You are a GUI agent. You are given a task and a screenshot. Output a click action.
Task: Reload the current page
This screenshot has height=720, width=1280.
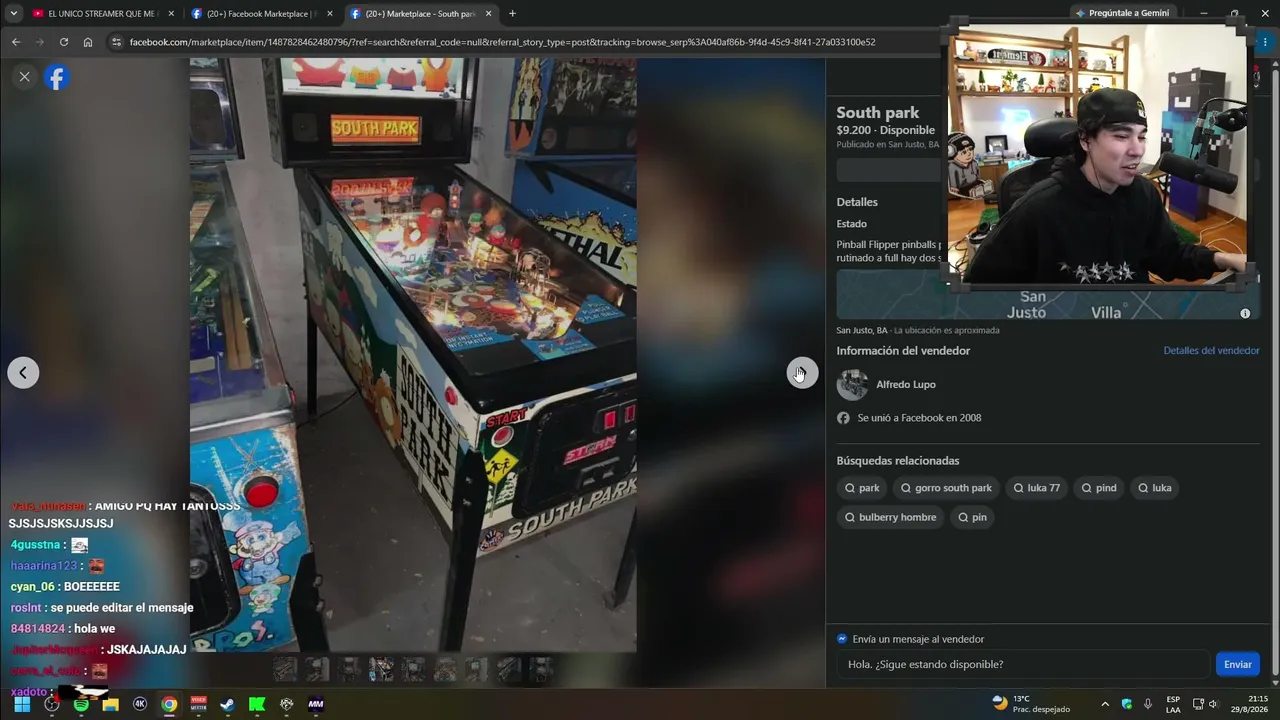(x=64, y=42)
